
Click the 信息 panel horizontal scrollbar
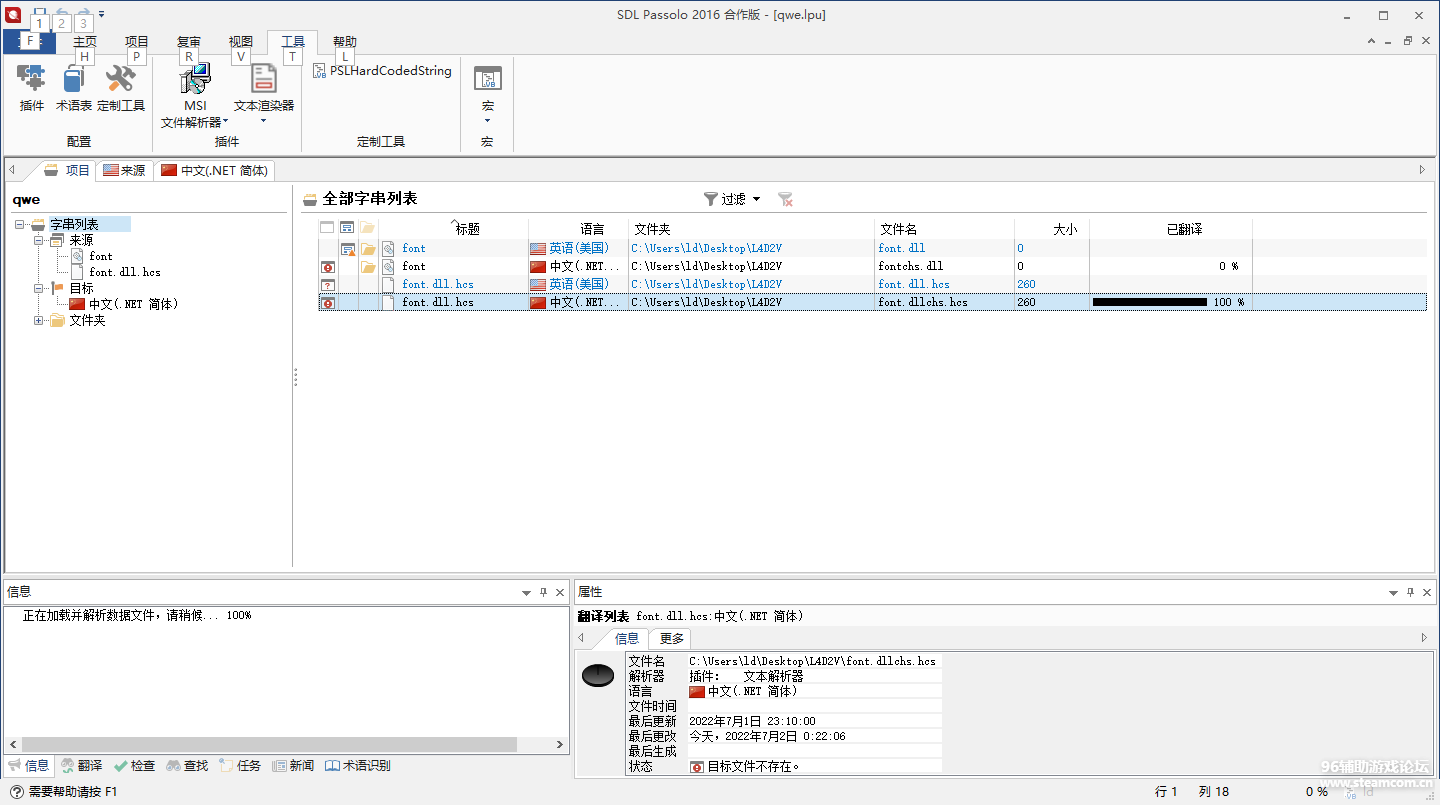tap(269, 745)
